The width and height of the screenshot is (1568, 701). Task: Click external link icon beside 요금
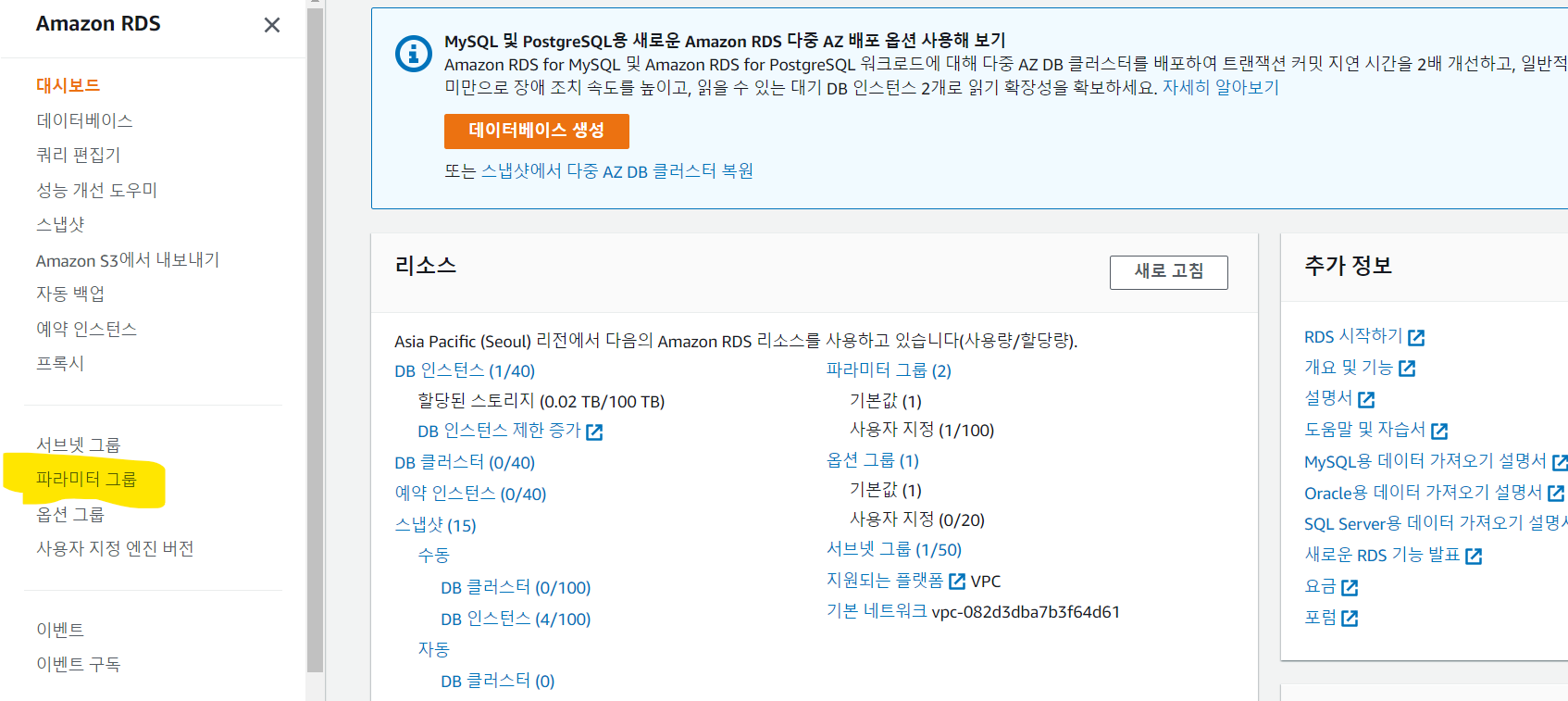click(x=1350, y=587)
